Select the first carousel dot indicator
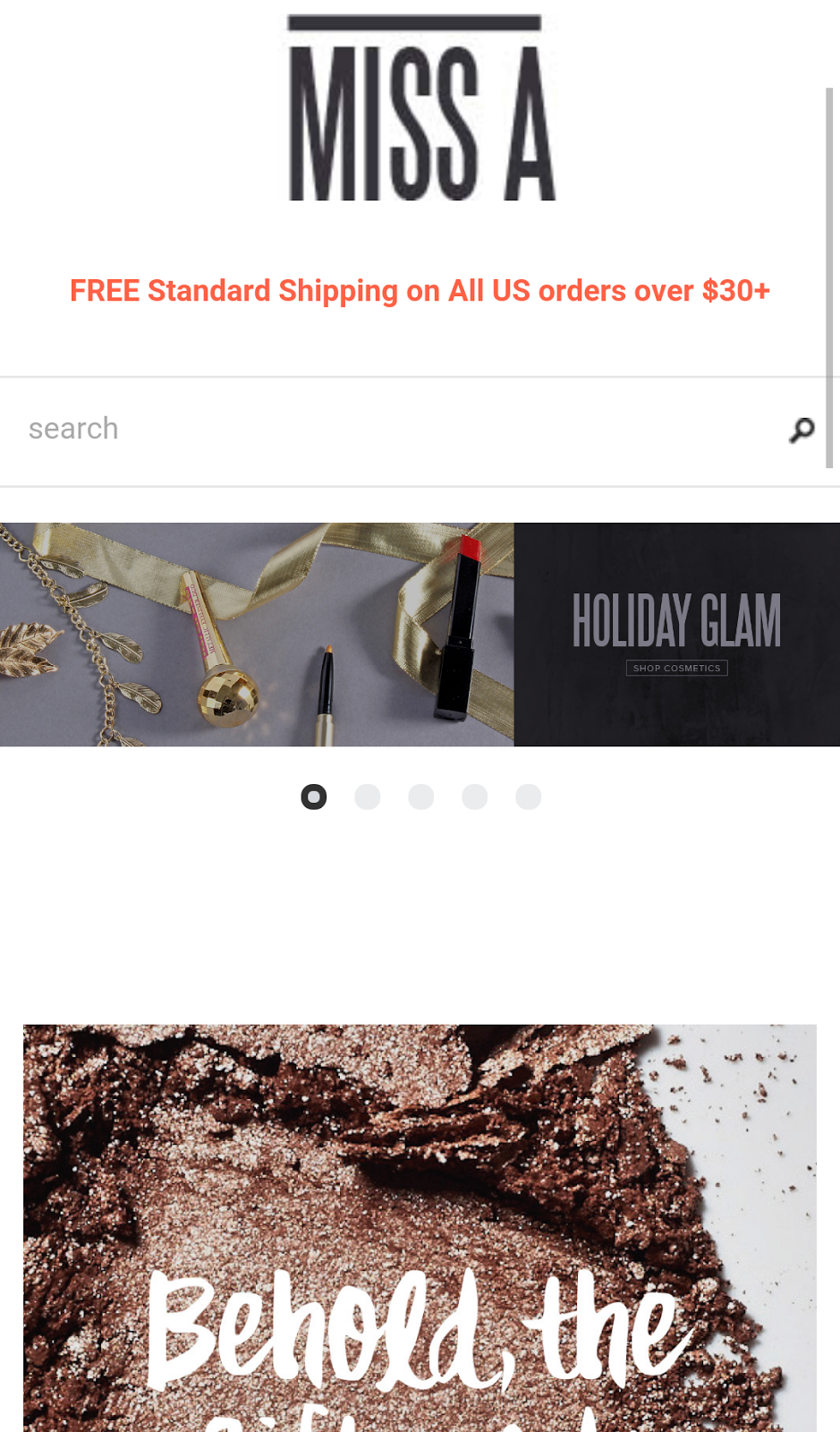This screenshot has height=1432, width=840. (x=314, y=797)
